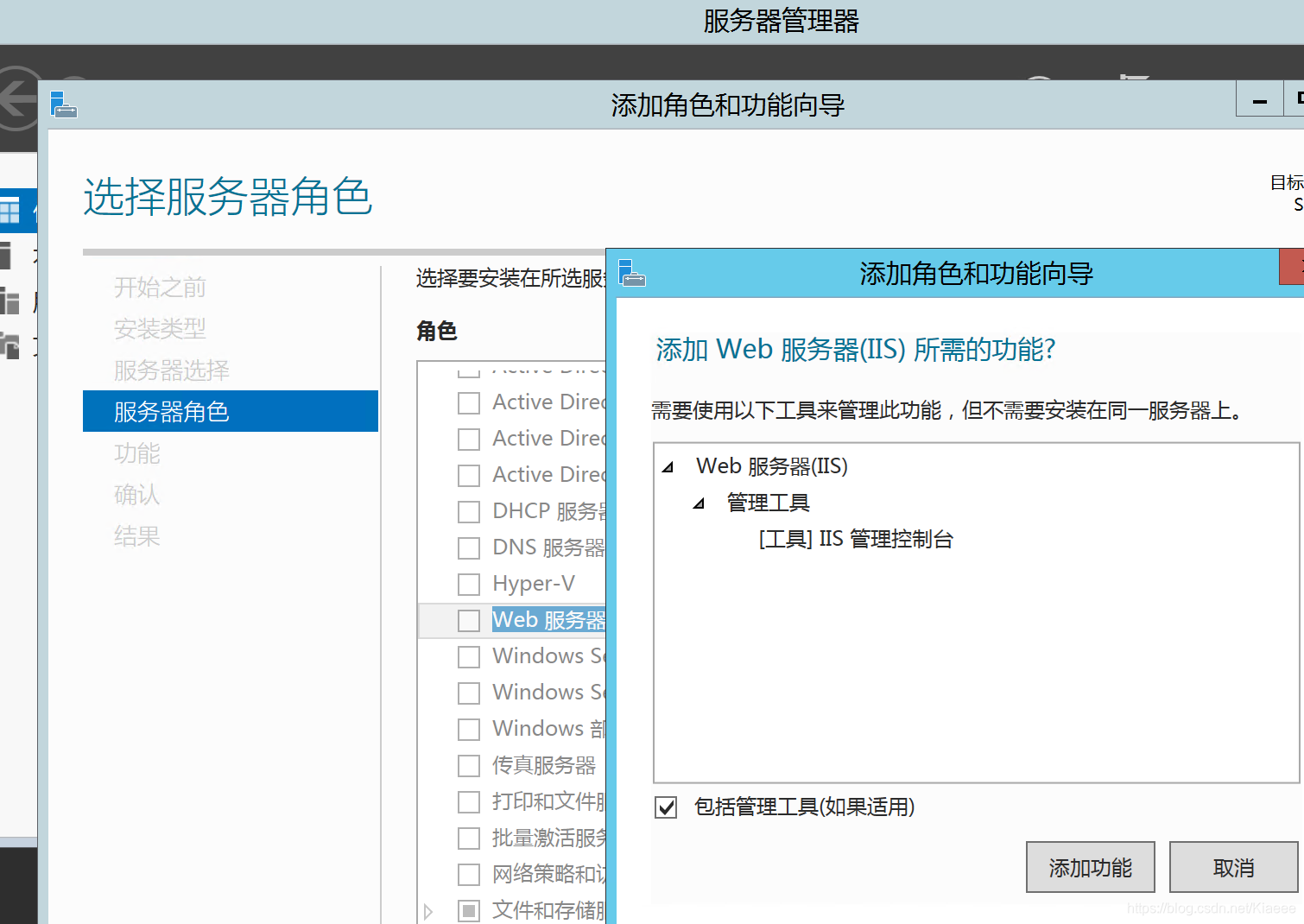Screen dimensions: 1304x924
Task: Go to the 安装类型 wizard step
Action: [x=160, y=328]
